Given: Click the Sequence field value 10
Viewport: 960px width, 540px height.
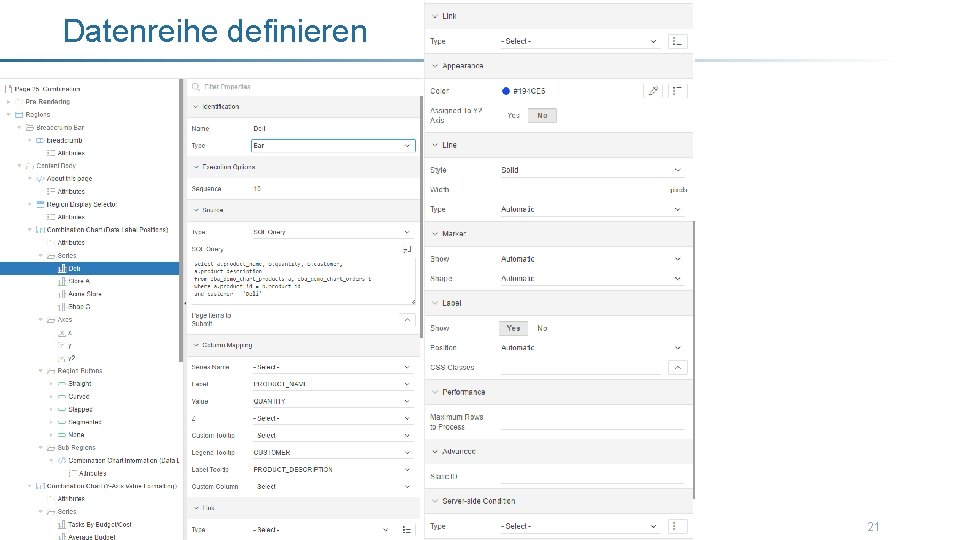Looking at the screenshot, I should [333, 189].
